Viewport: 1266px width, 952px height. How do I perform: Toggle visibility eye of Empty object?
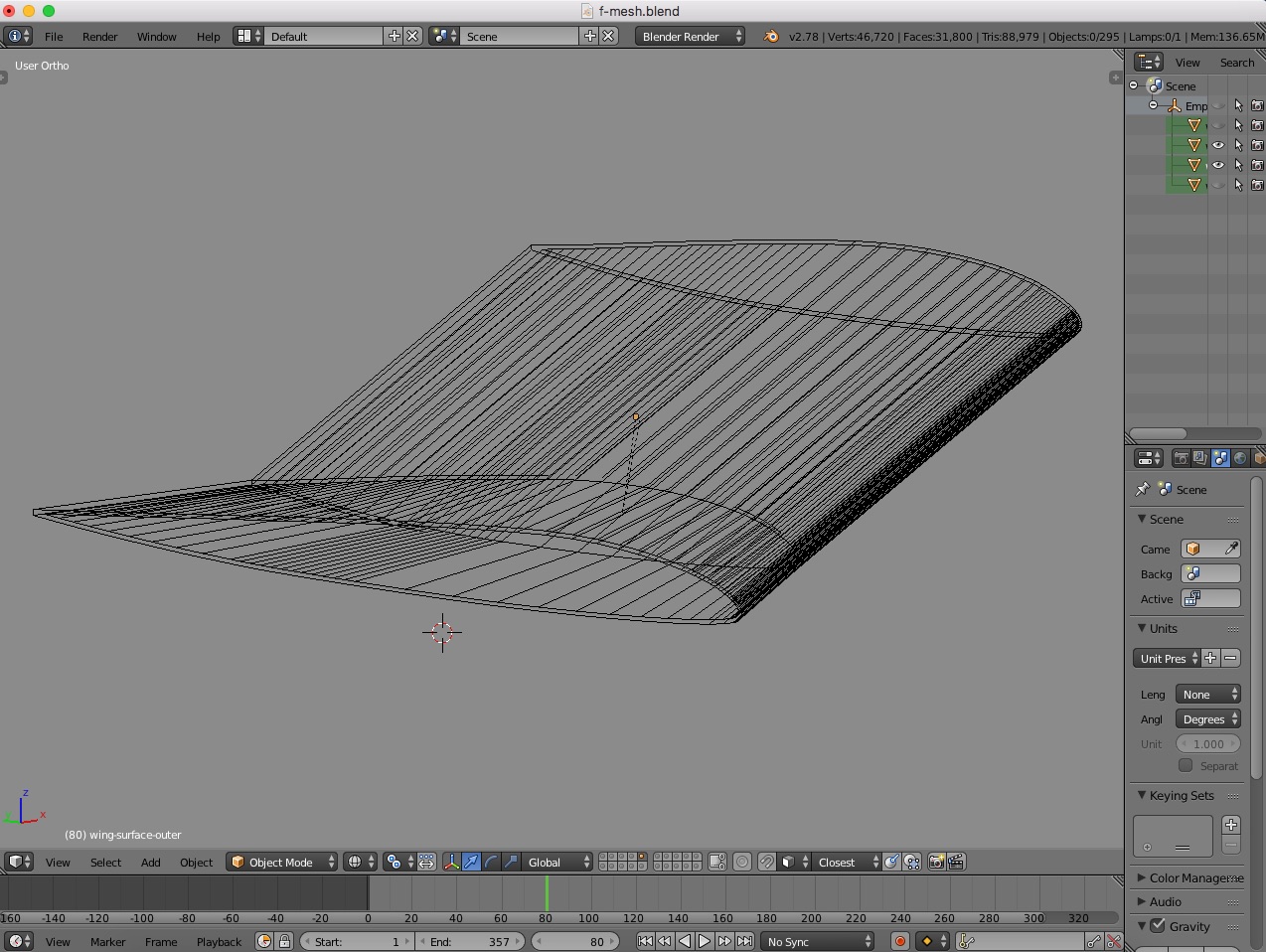[1218, 105]
